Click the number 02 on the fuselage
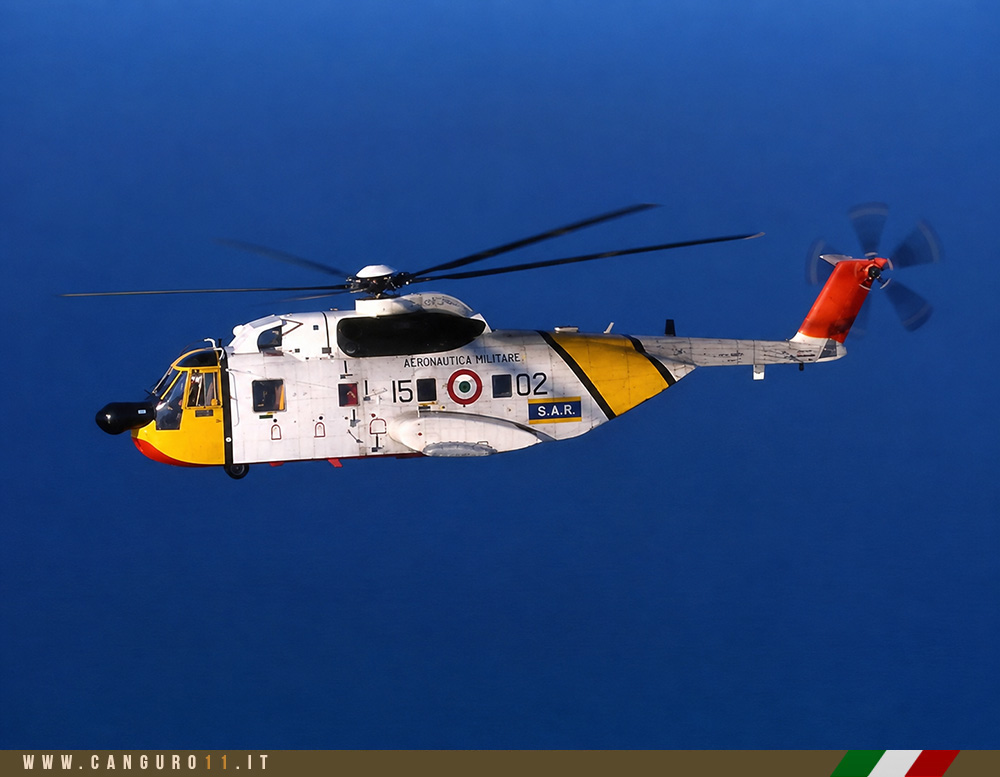Screen dimensions: 1000x777 tap(532, 384)
